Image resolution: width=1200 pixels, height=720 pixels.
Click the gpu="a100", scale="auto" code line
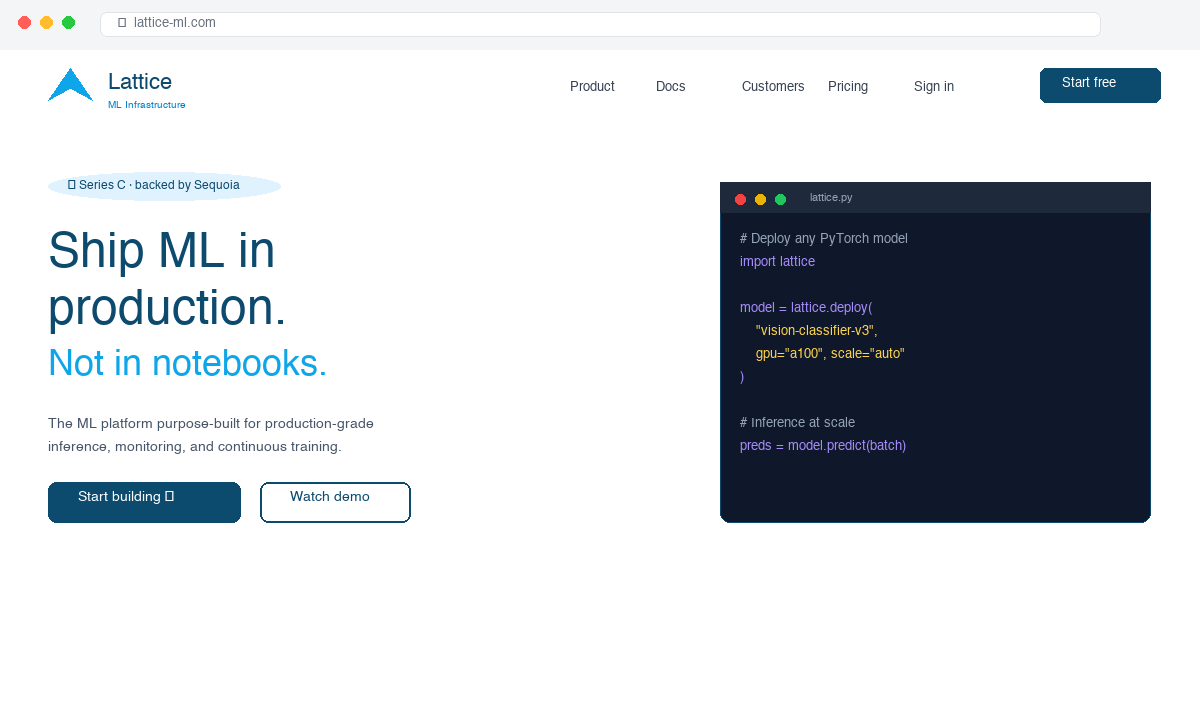pos(830,354)
